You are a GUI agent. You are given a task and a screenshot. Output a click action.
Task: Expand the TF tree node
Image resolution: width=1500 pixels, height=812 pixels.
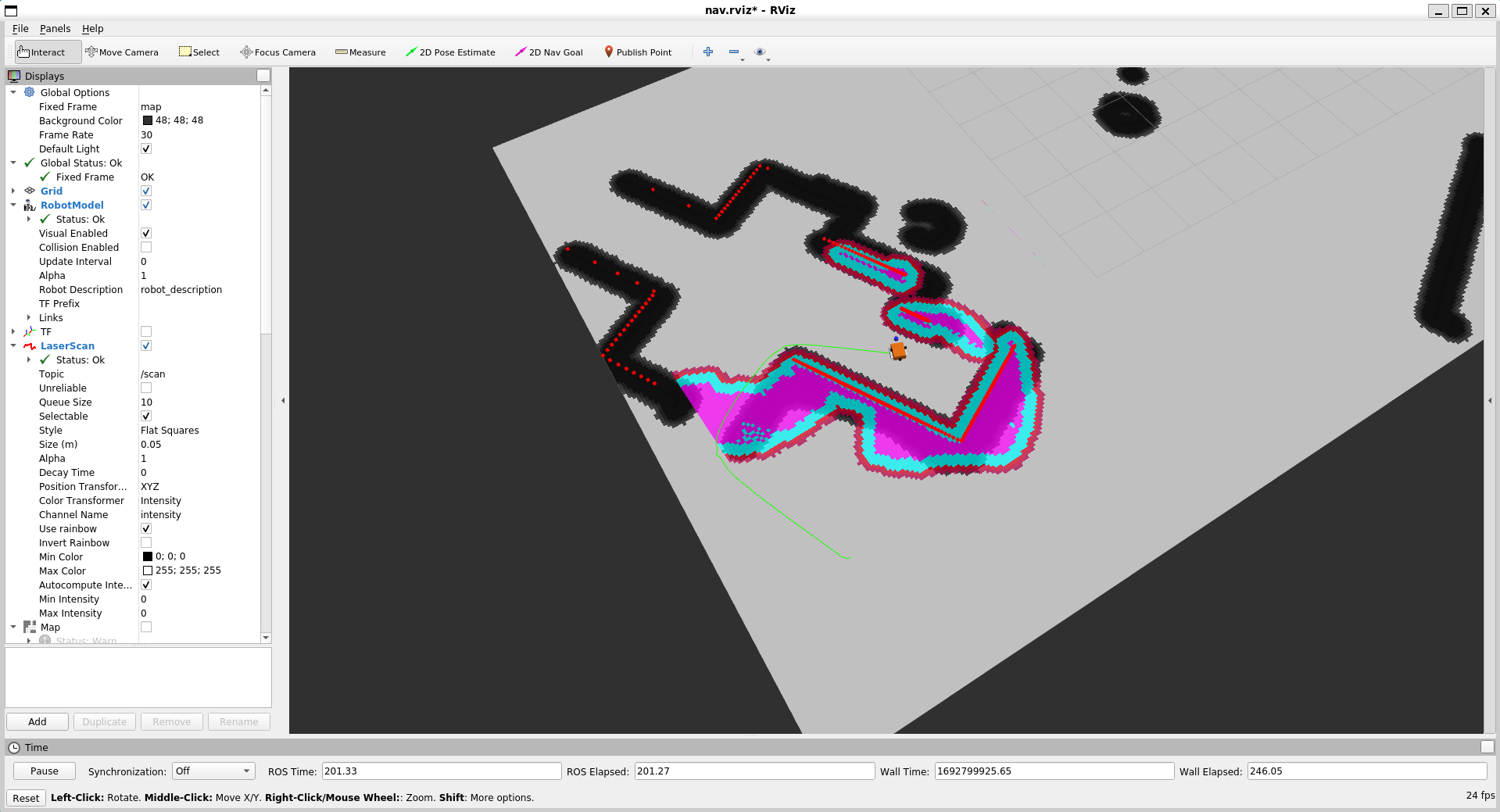(13, 331)
